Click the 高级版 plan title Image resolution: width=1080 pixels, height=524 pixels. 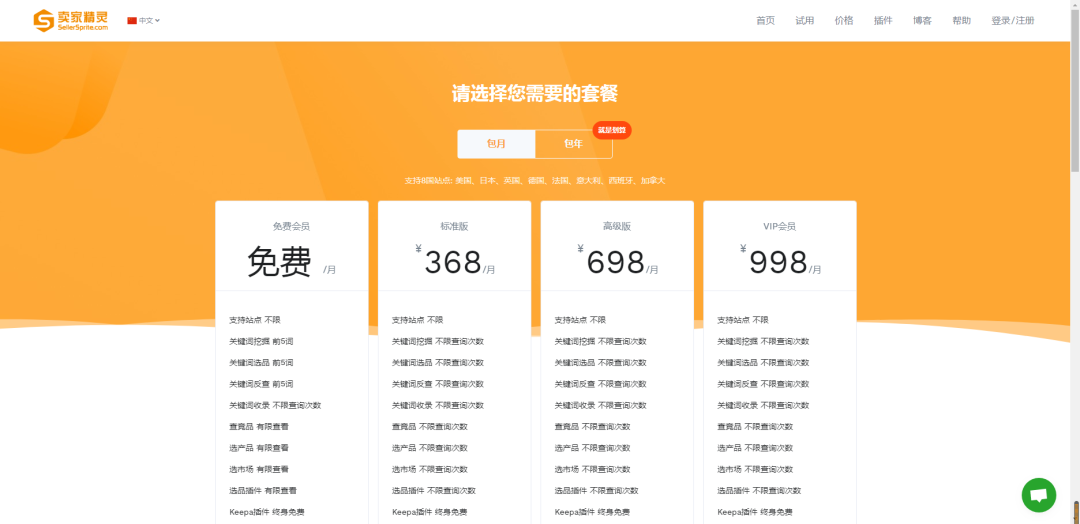click(x=617, y=226)
